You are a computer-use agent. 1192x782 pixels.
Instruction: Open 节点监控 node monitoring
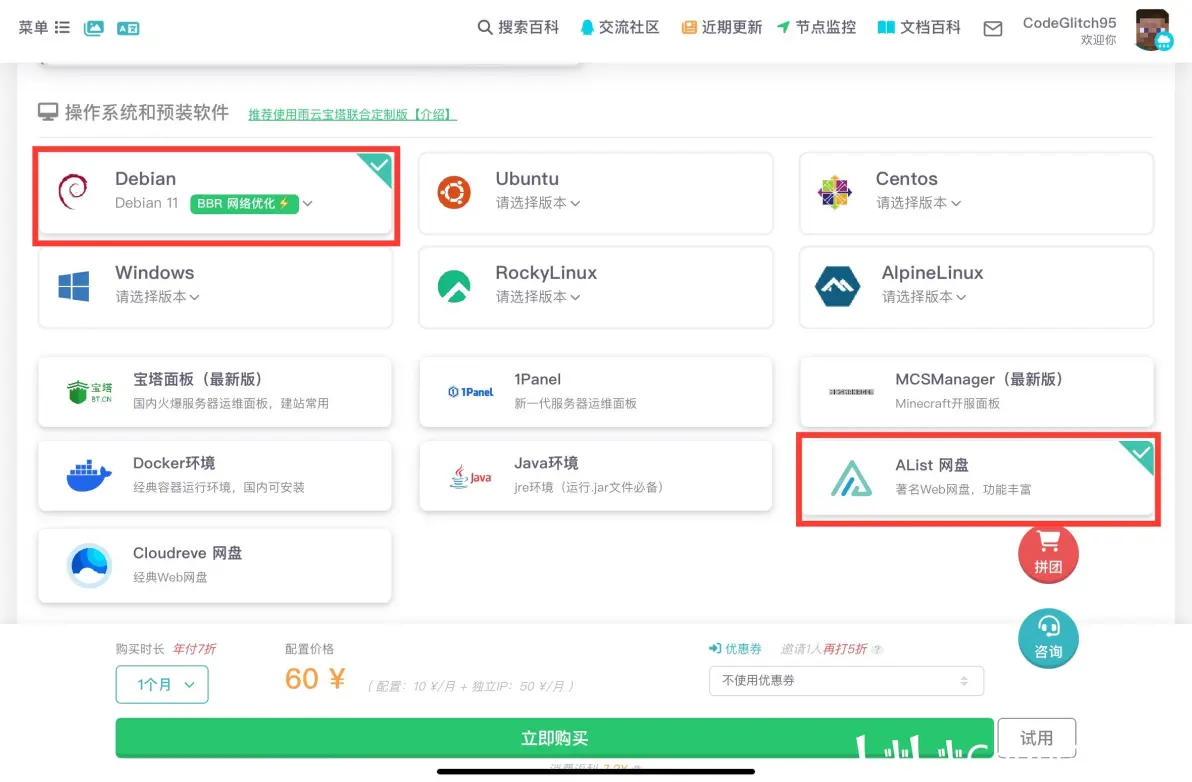tap(816, 27)
